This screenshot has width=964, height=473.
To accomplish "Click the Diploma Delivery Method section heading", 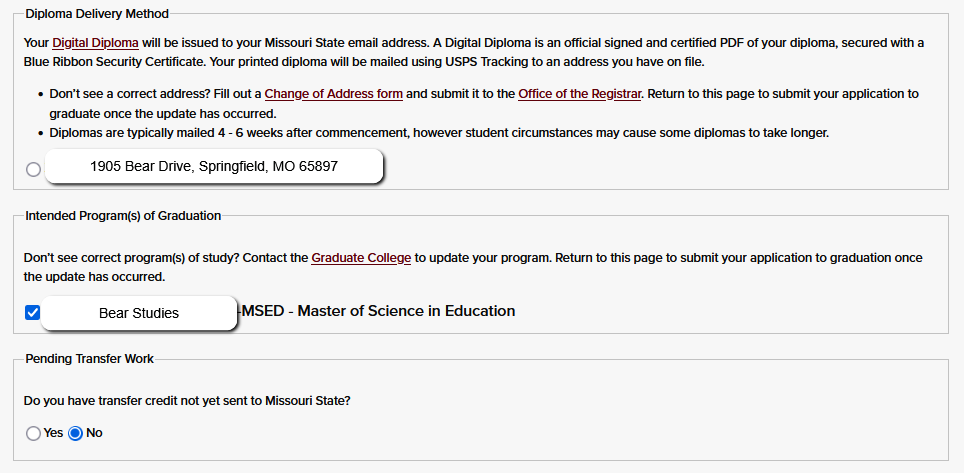I will coord(97,14).
